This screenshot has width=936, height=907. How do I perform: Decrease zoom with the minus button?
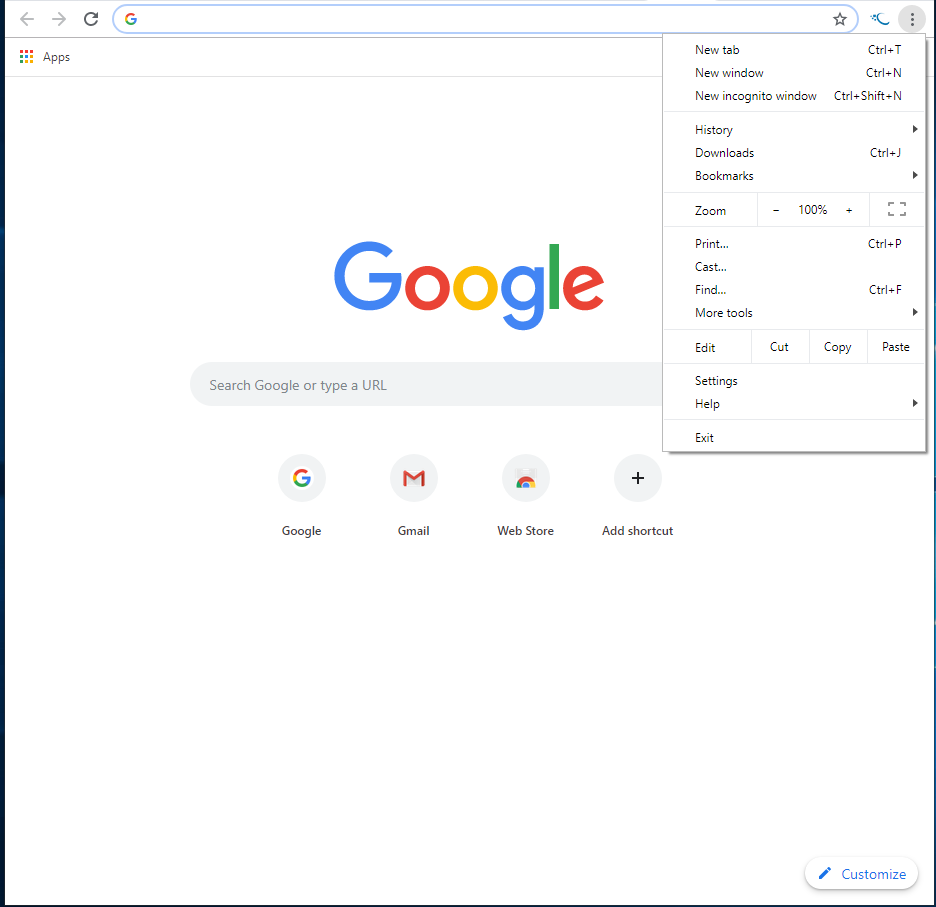coord(775,210)
